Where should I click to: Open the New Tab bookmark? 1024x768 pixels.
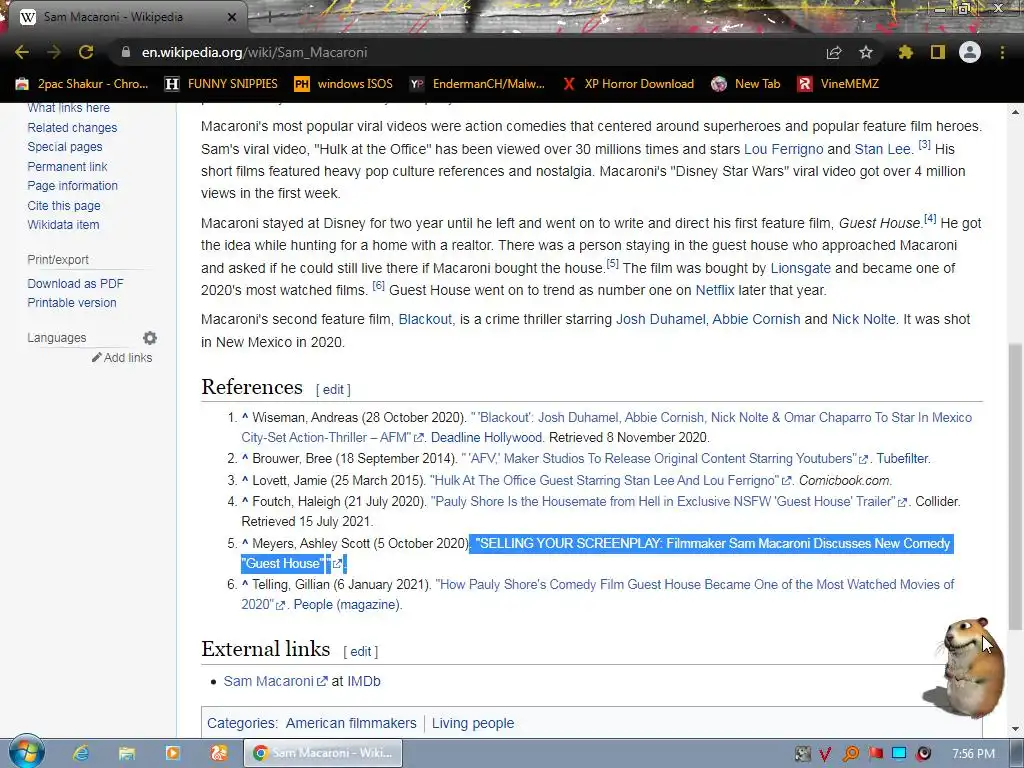coord(746,84)
